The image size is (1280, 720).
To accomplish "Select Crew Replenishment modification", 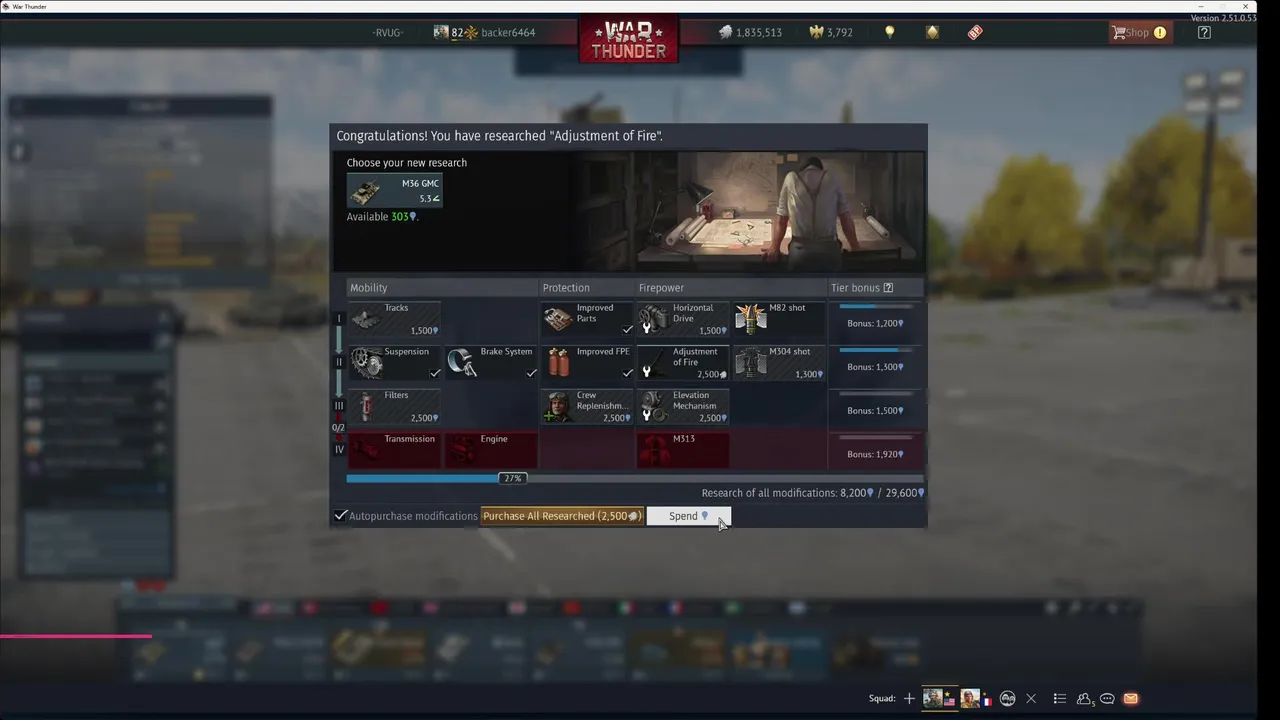I will tap(588, 407).
